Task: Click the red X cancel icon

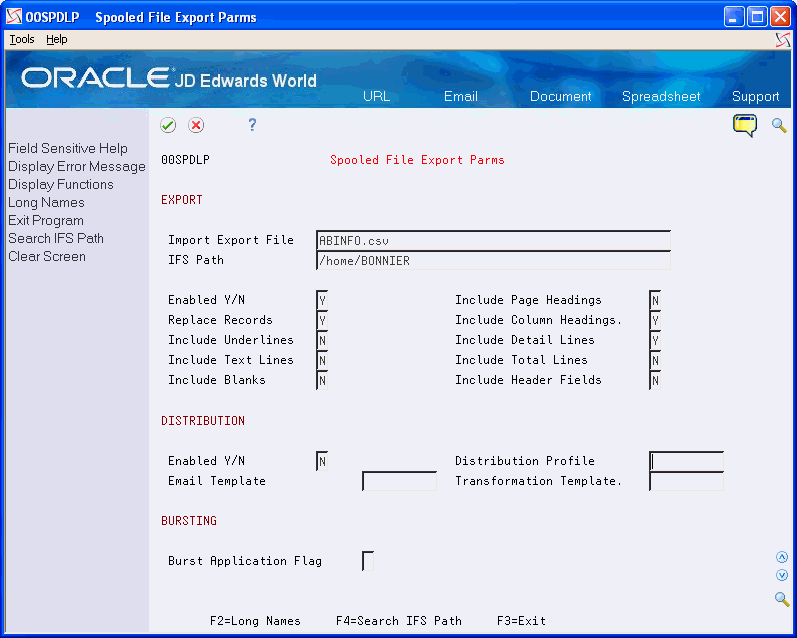Action: point(196,125)
